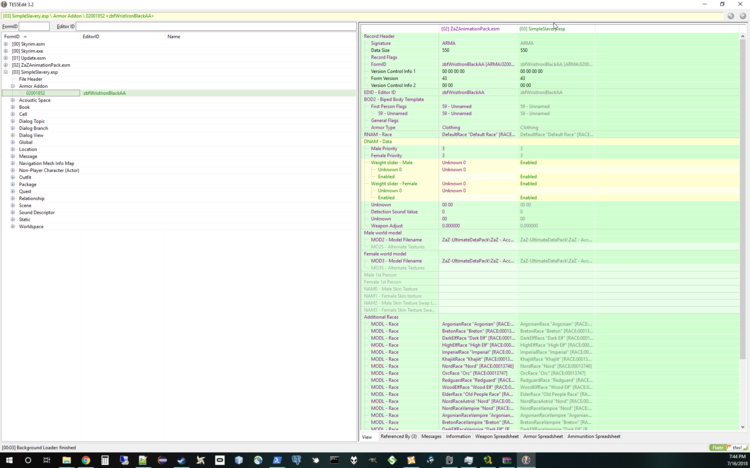The height and width of the screenshot is (468, 750).
Task: Expand the Acoustic Space group
Action: click(13, 100)
